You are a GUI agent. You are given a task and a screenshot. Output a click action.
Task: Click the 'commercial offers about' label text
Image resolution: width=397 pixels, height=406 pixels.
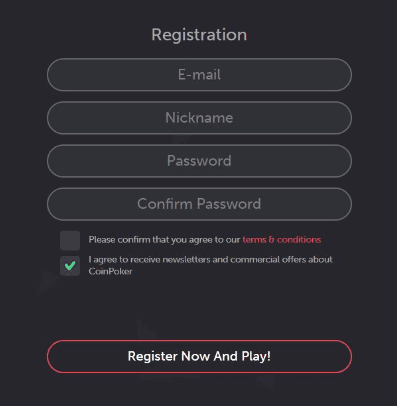(281, 259)
